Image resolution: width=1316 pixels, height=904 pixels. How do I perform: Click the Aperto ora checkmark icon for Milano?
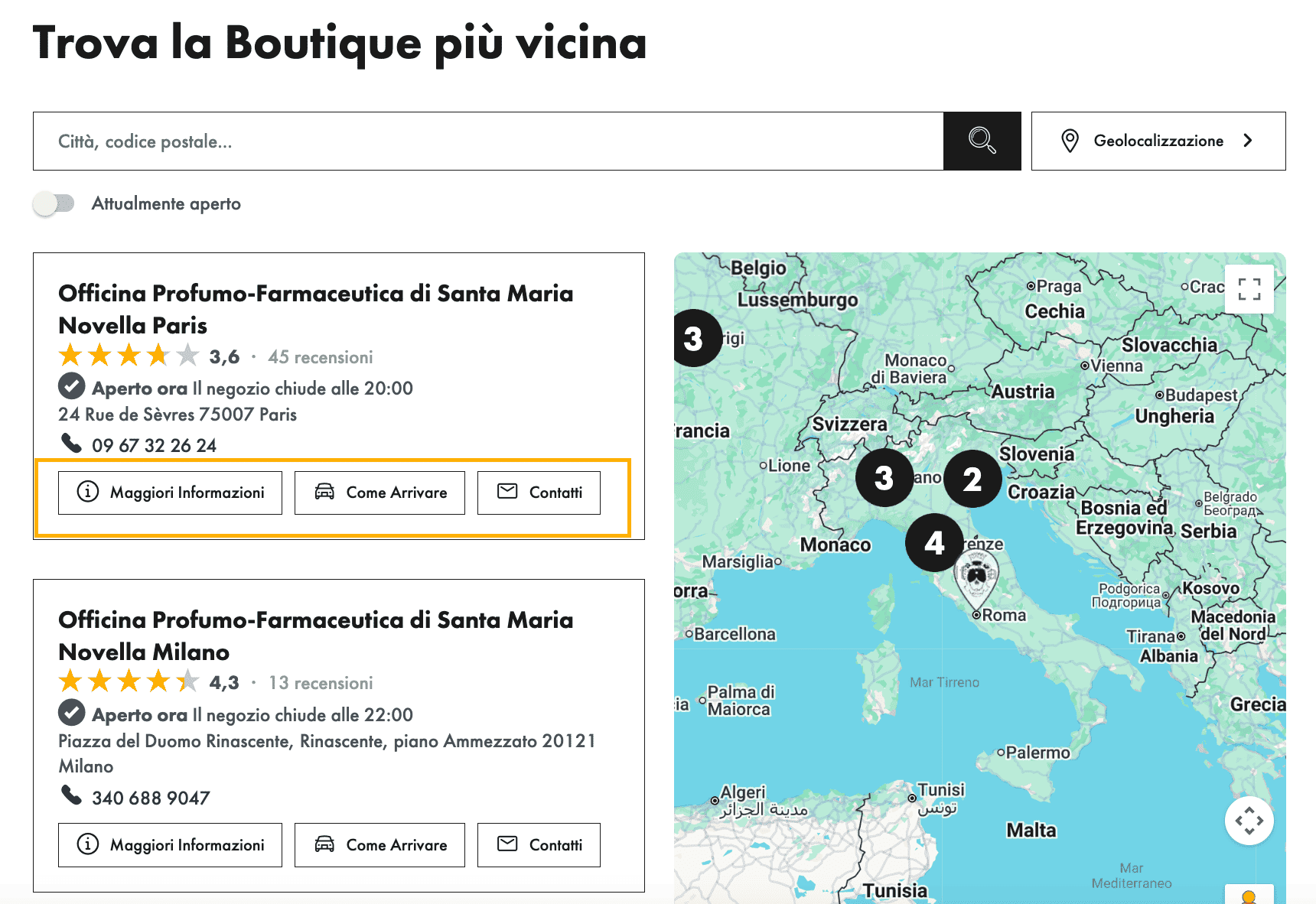pos(71,712)
